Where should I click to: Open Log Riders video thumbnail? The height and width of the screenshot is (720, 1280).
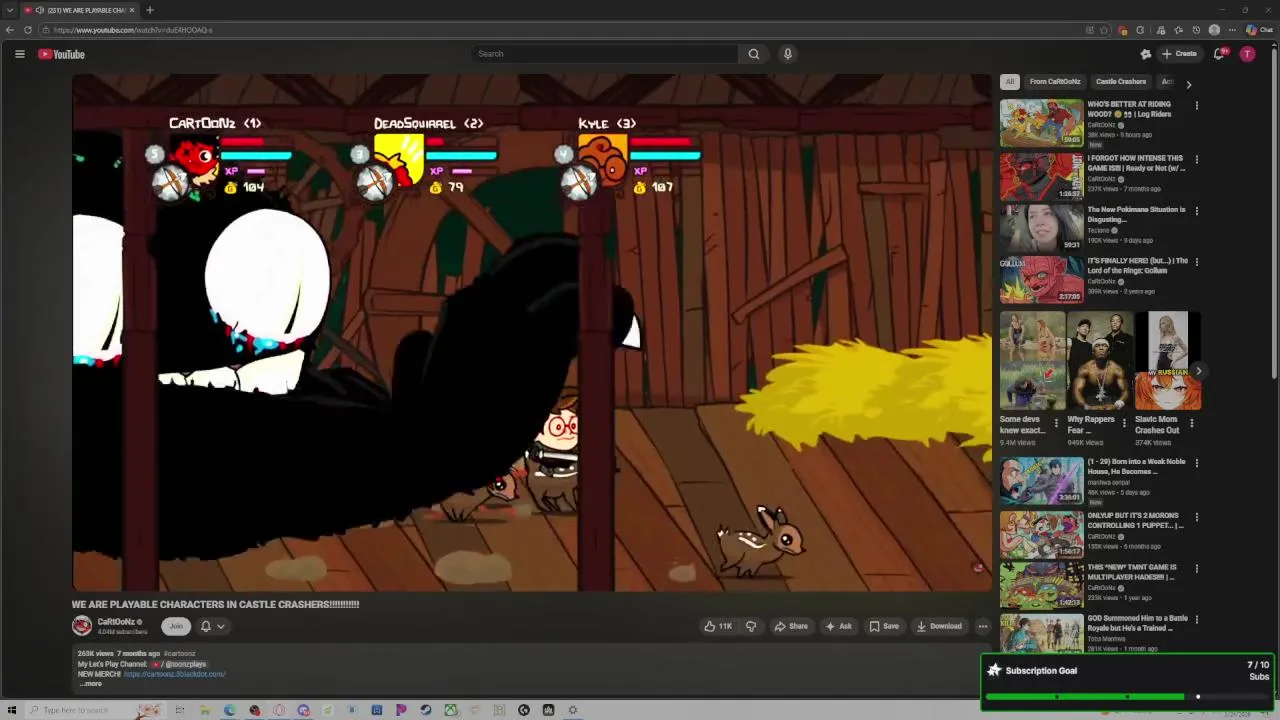pos(1041,123)
